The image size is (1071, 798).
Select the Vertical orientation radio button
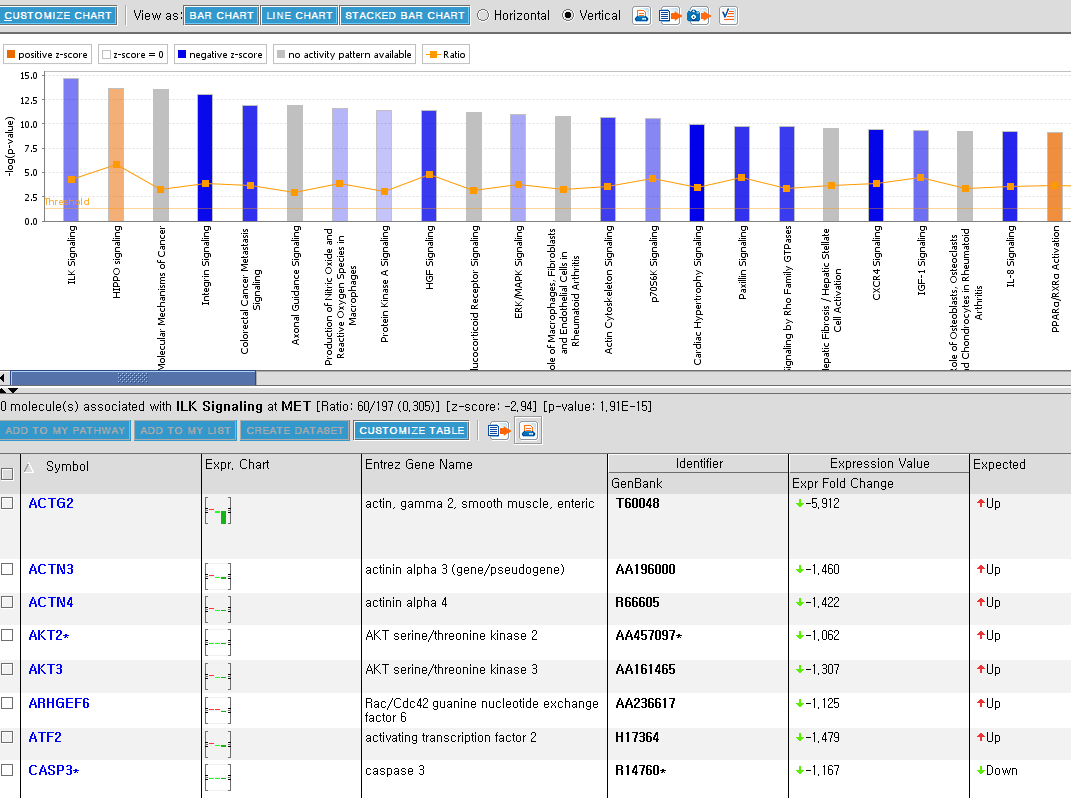(568, 16)
